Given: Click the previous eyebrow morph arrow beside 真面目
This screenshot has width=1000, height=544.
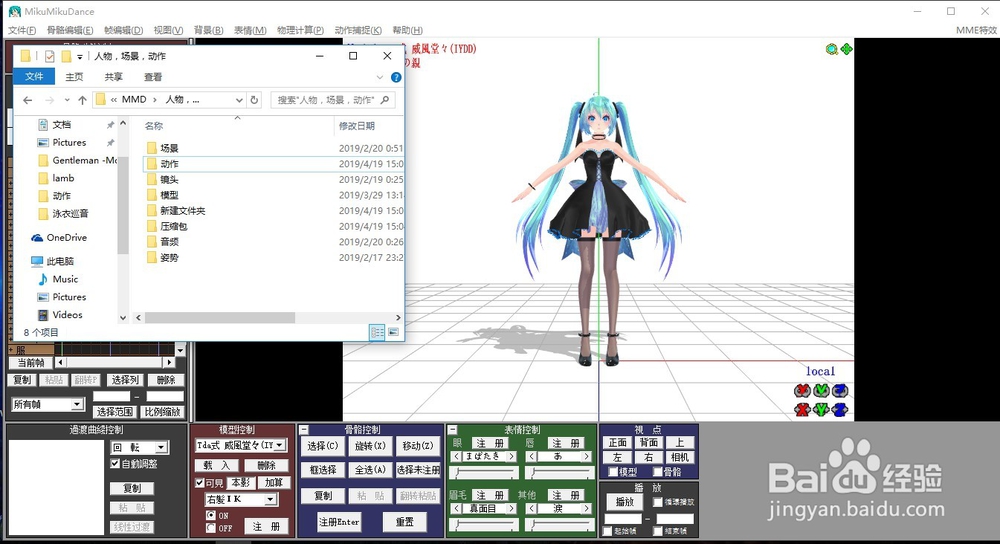Looking at the screenshot, I should tap(457, 509).
